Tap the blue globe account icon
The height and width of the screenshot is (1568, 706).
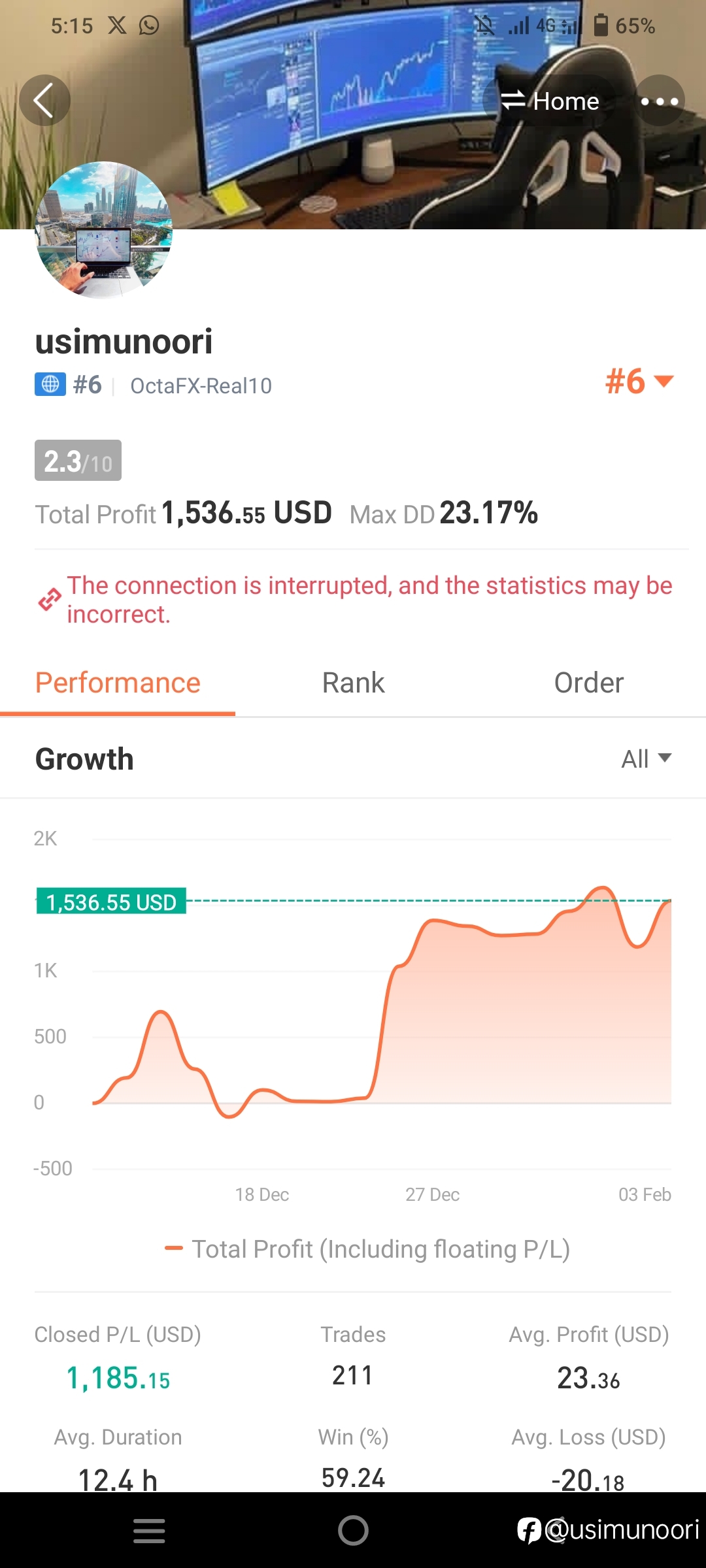pos(50,384)
